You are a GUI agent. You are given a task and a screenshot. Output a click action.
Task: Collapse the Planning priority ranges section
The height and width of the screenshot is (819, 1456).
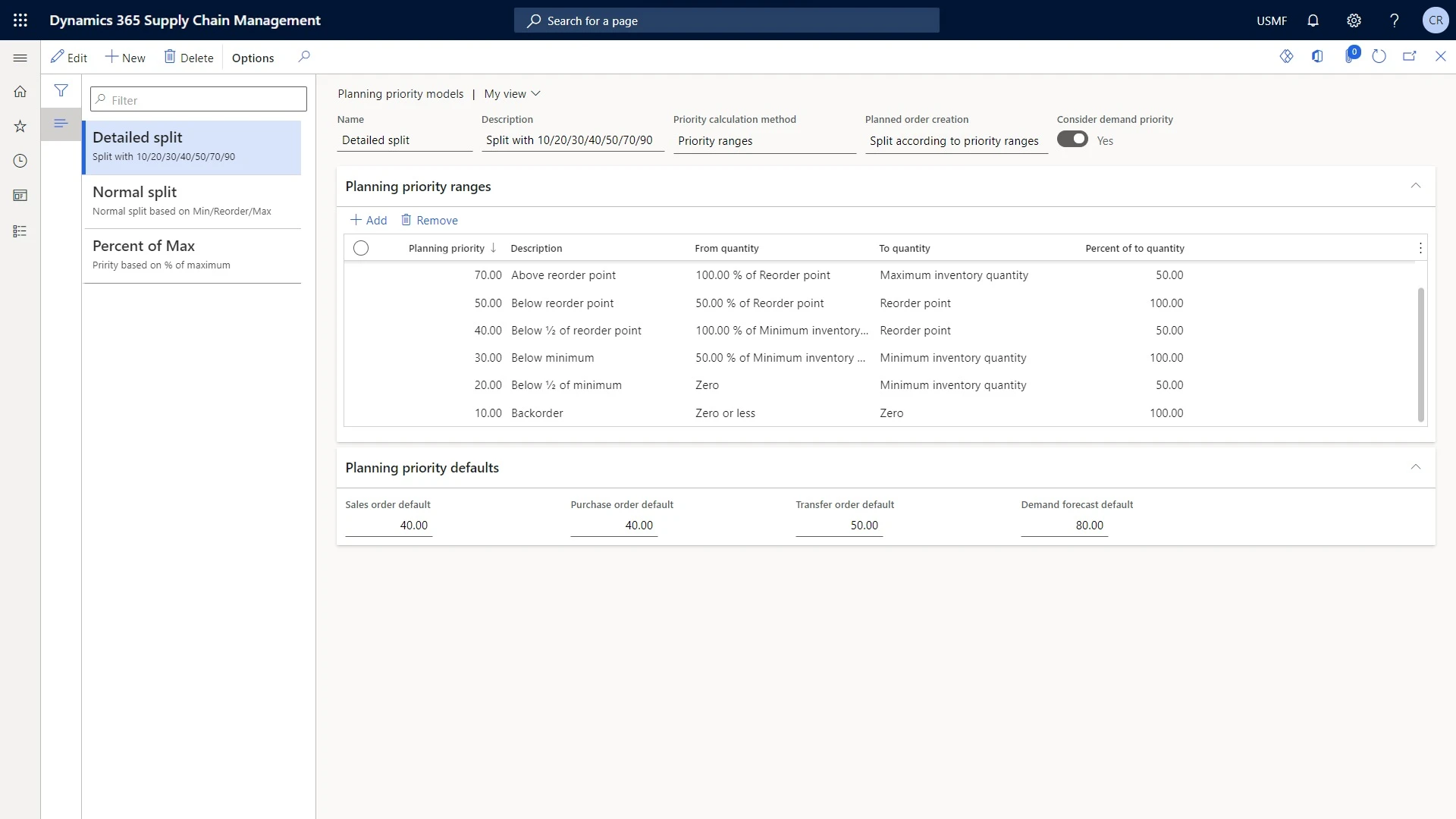(x=1417, y=186)
